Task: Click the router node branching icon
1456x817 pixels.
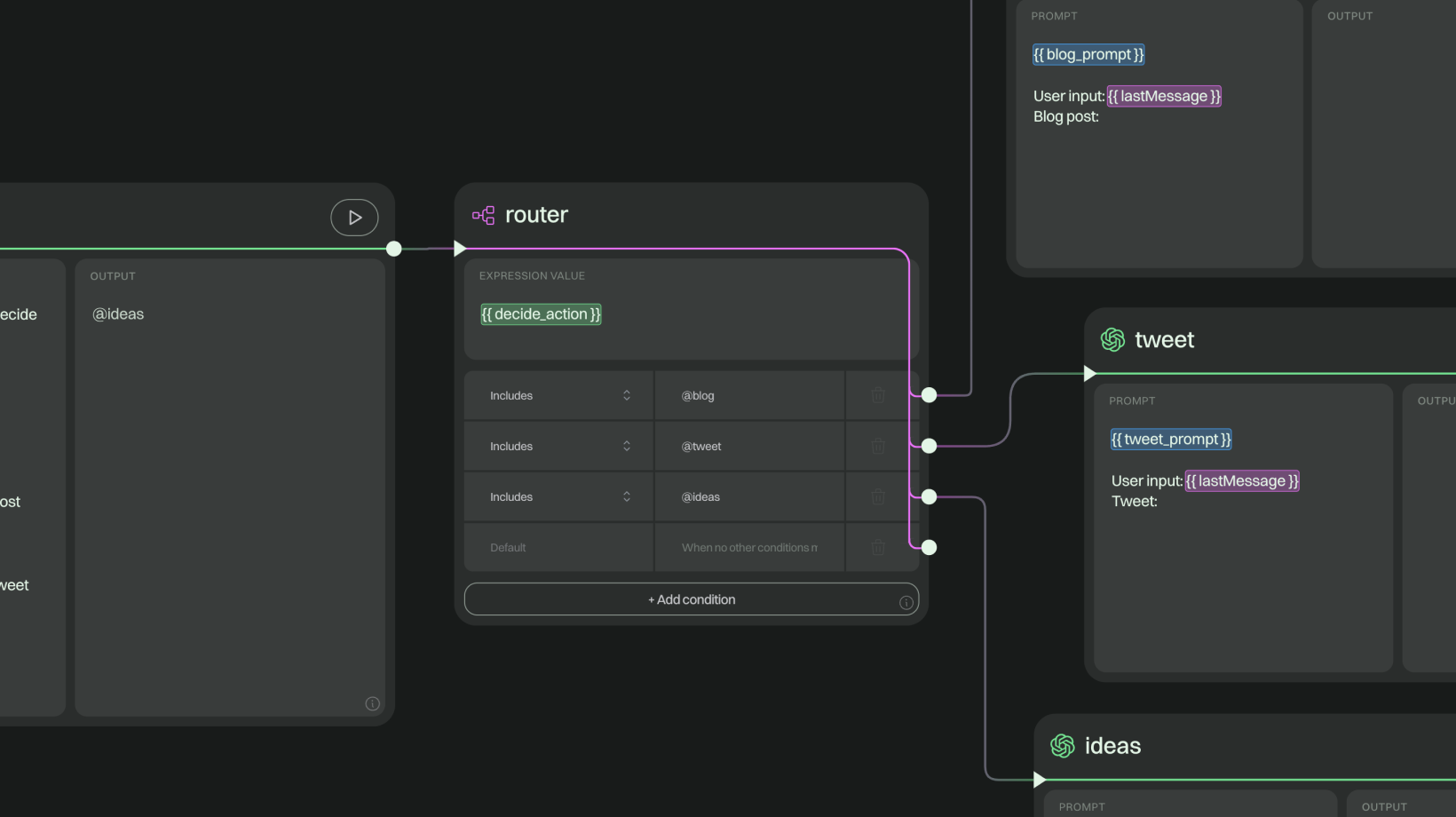Action: coord(483,215)
